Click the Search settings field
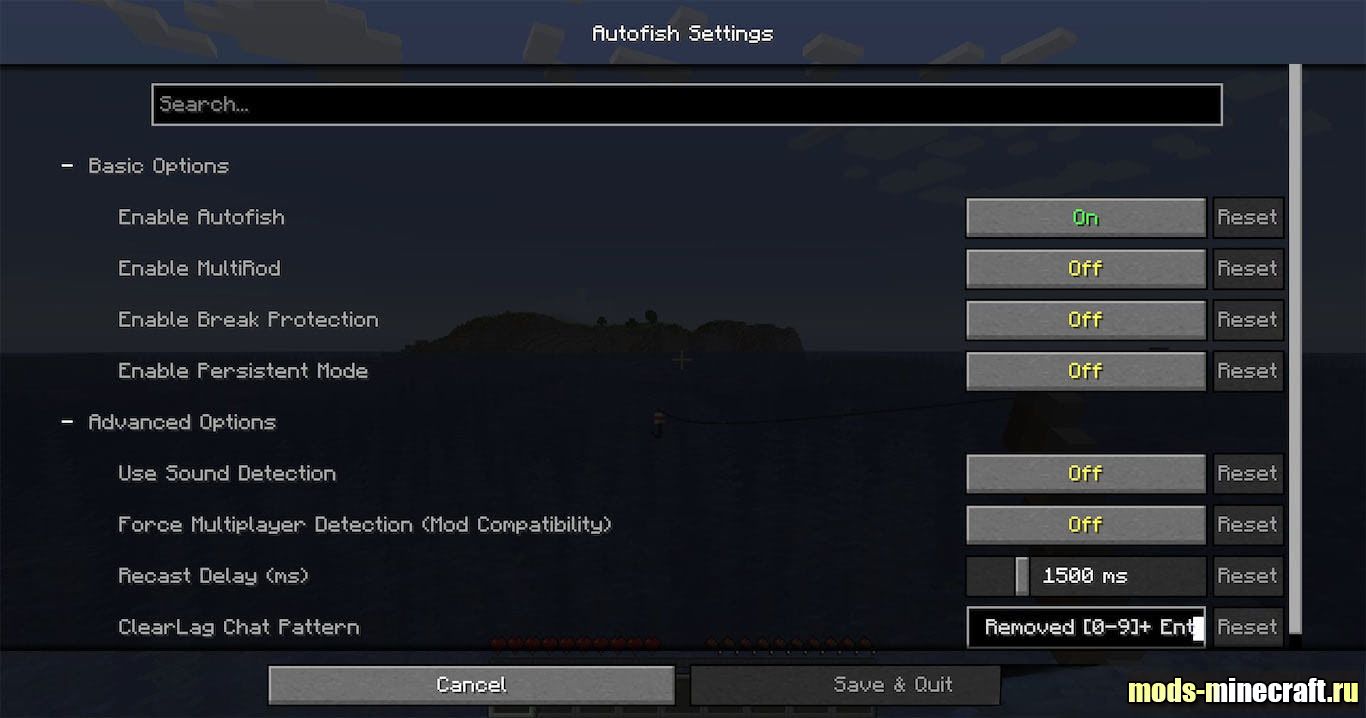The image size is (1366, 718). point(687,104)
